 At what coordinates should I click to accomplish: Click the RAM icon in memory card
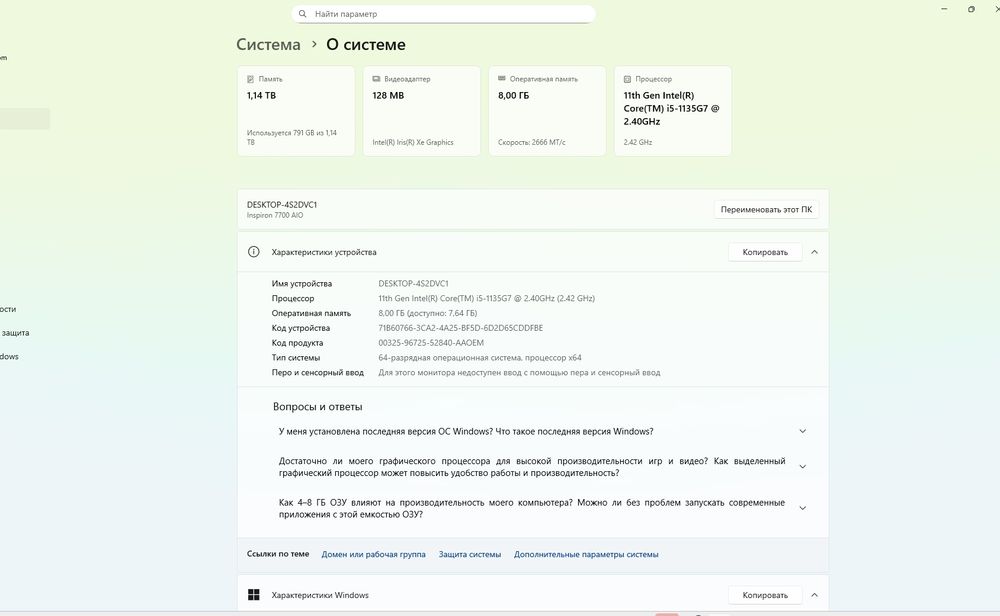502,79
